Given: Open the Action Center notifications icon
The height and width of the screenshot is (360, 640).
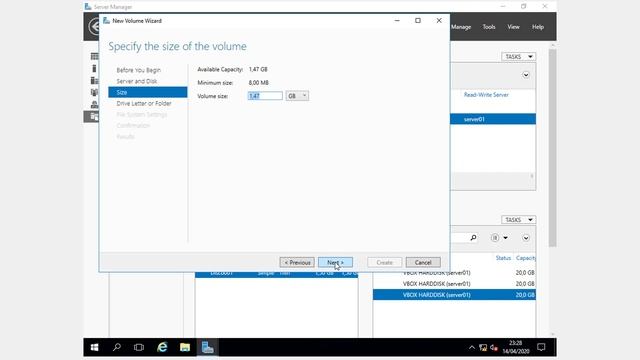Looking at the screenshot, I should click(x=541, y=347).
